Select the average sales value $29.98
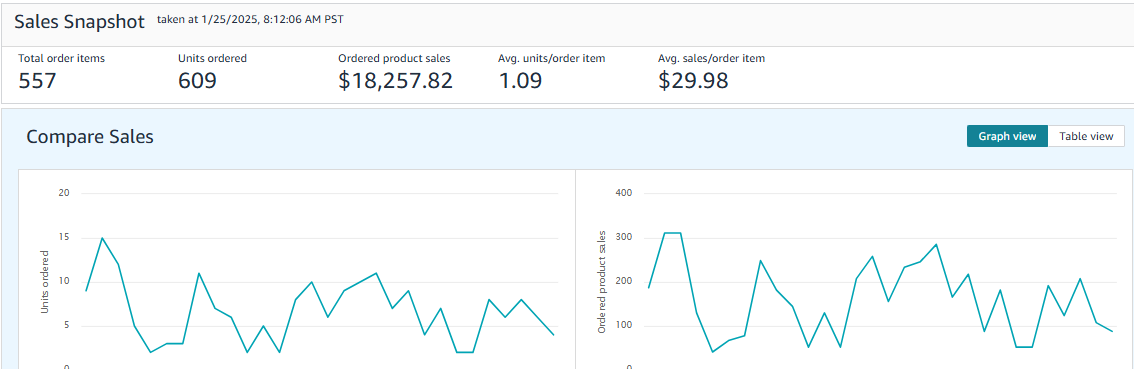The image size is (1134, 369). click(693, 81)
